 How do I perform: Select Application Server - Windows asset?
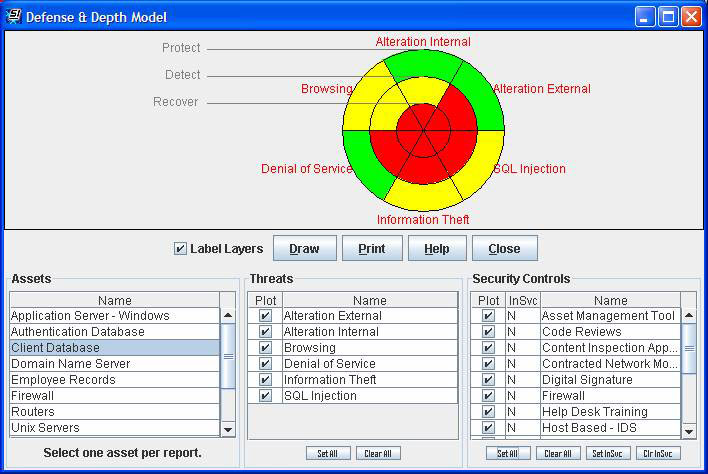click(x=115, y=316)
